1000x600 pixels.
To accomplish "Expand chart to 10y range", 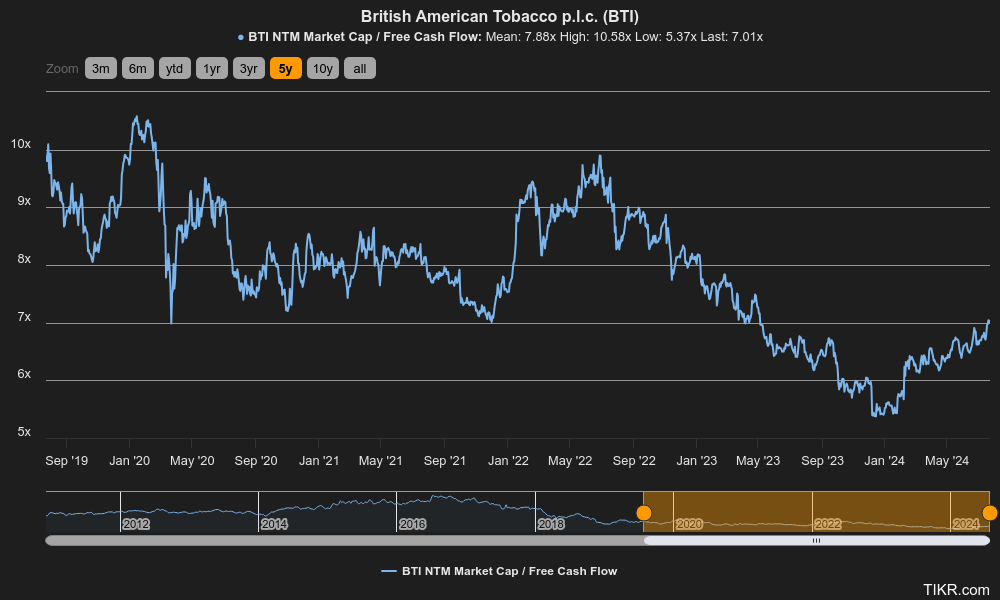I will [323, 68].
